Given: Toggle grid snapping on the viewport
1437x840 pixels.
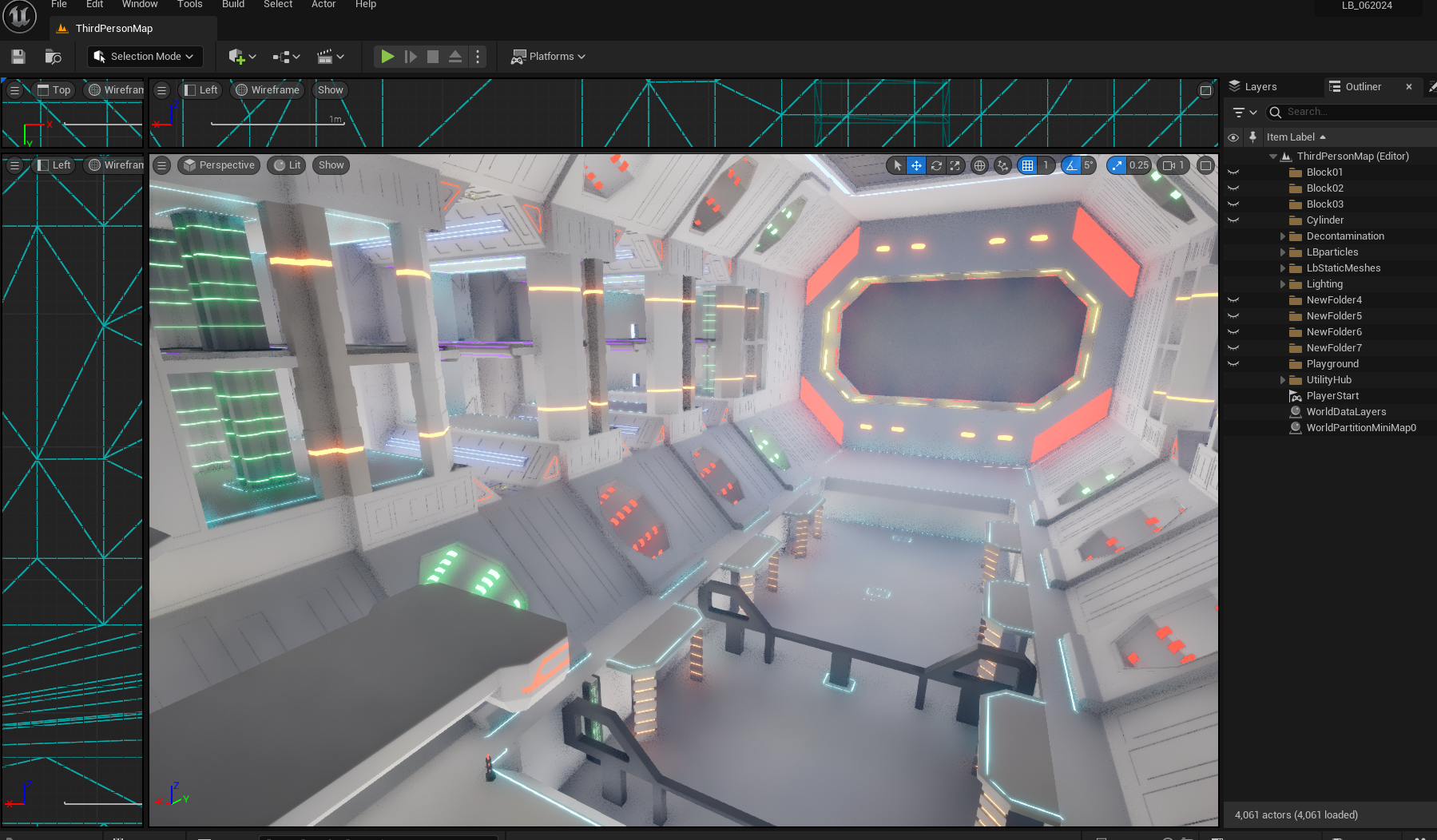Looking at the screenshot, I should [x=1028, y=165].
